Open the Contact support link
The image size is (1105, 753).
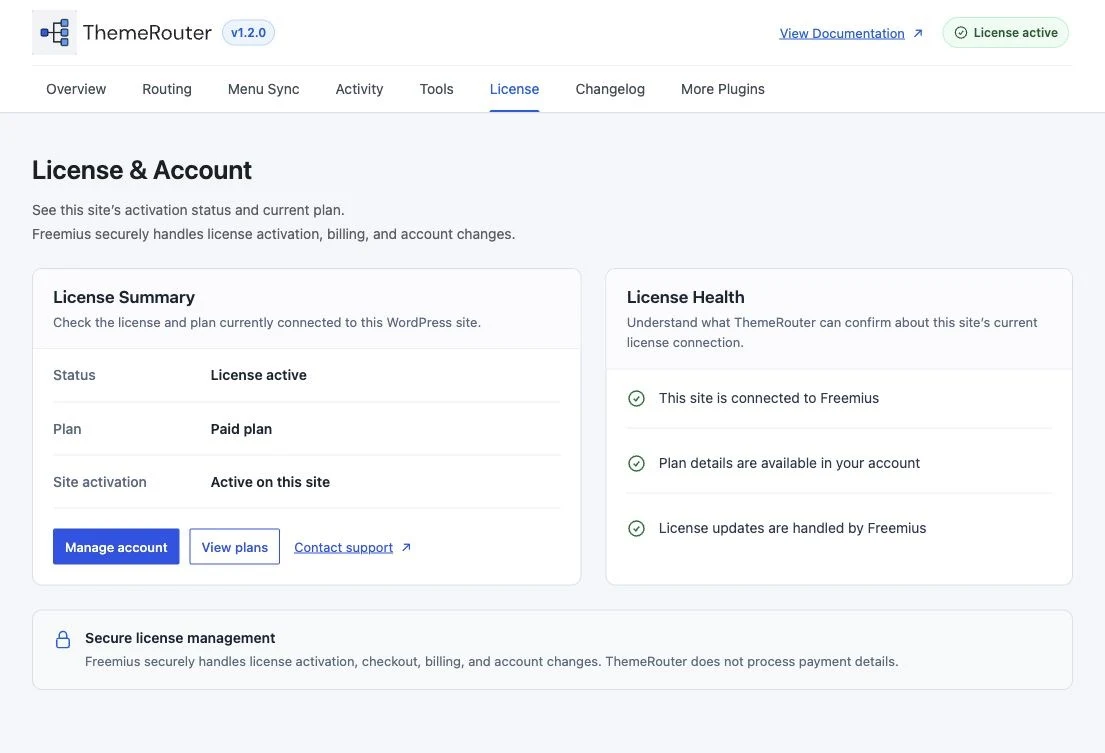[x=343, y=547]
